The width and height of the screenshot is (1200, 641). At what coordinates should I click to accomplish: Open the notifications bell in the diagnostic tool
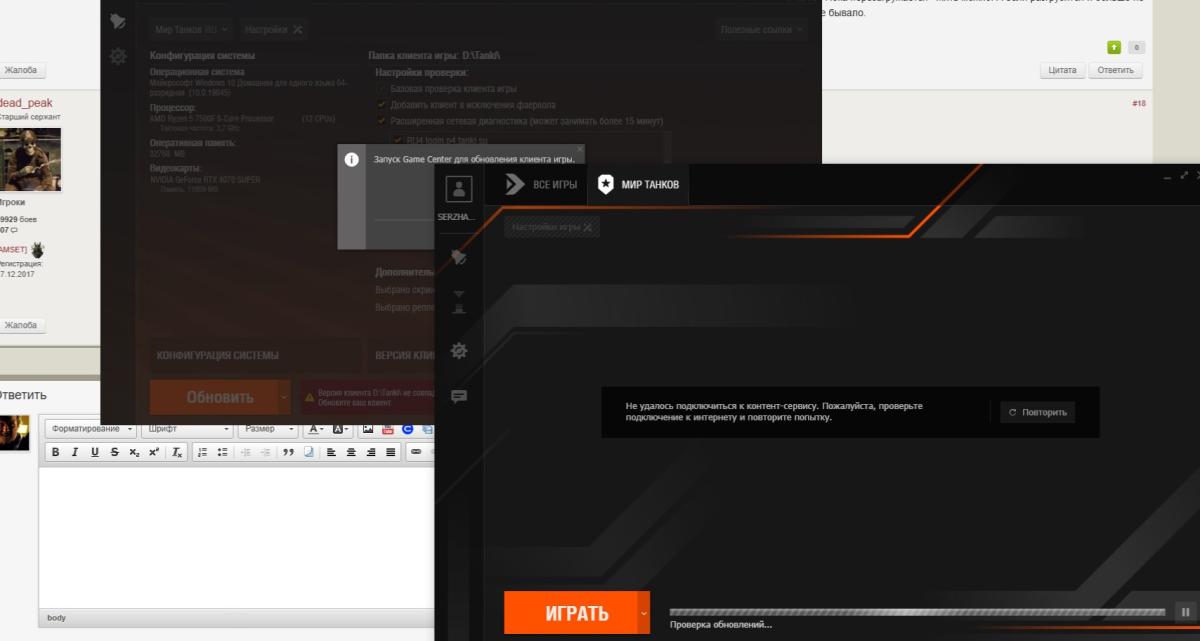[118, 21]
